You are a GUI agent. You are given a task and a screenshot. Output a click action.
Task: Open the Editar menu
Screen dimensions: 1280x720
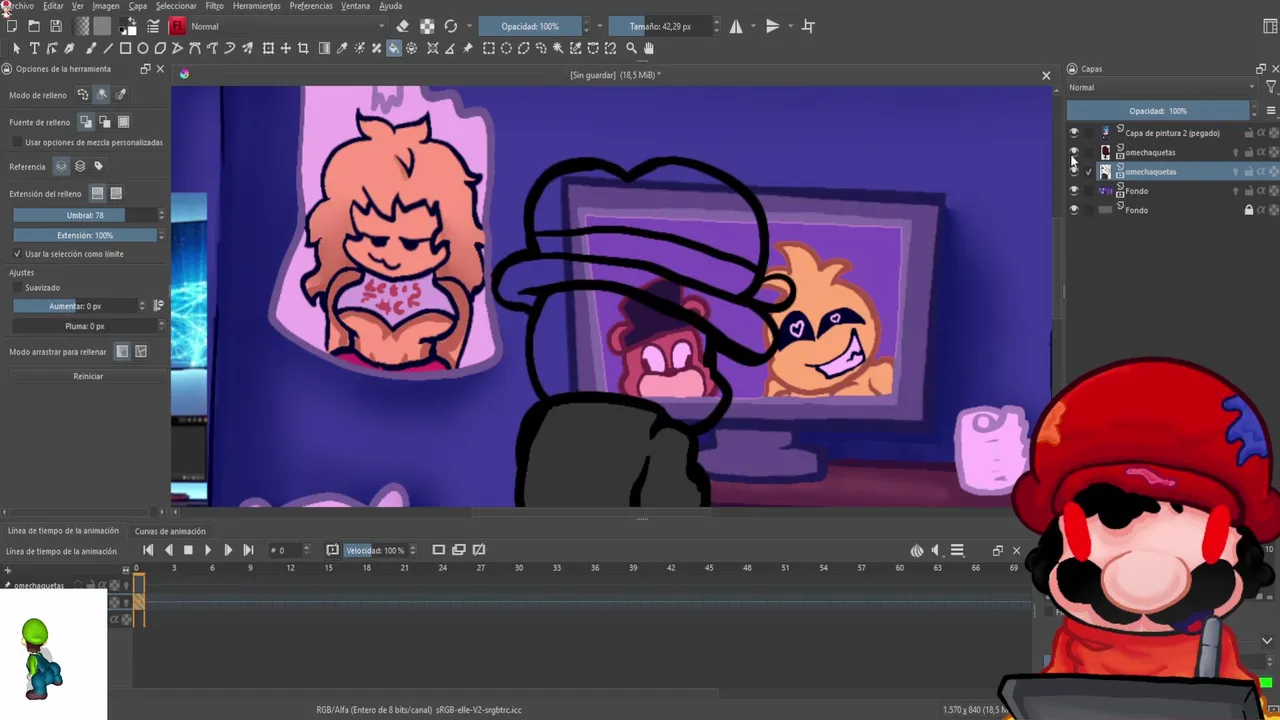pos(53,6)
